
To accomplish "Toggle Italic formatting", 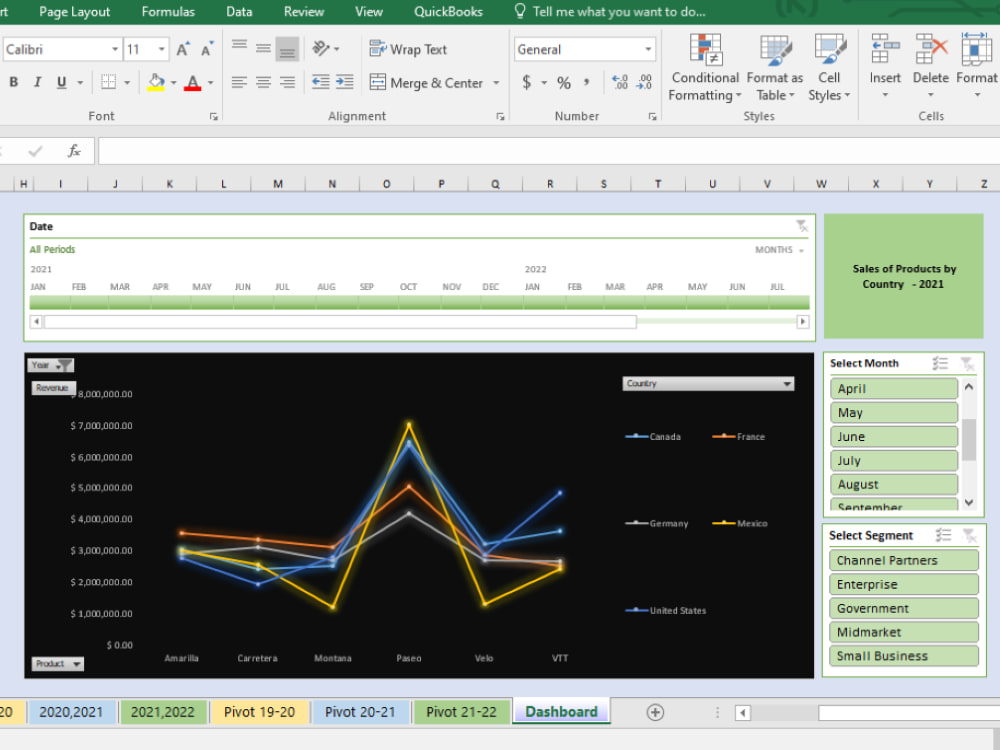I will point(38,82).
